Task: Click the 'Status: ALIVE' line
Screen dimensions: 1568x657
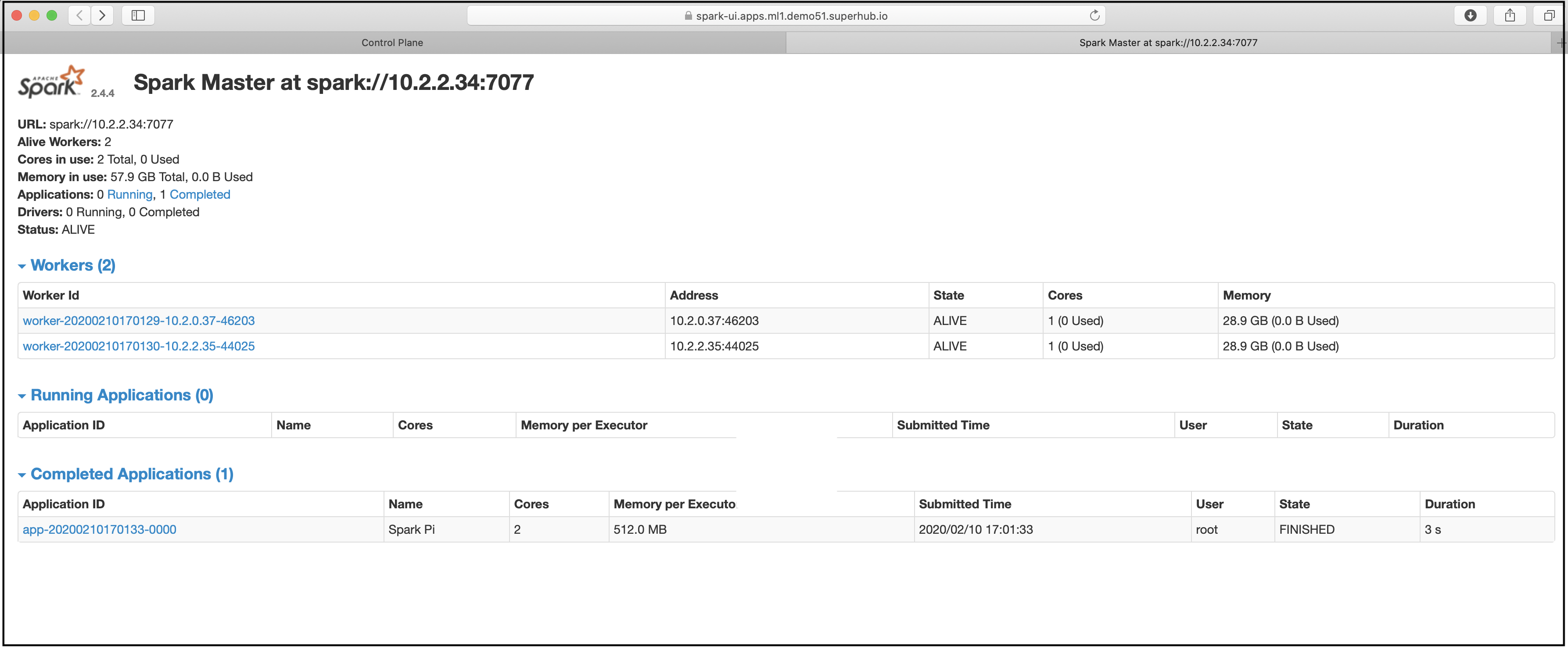Action: point(56,230)
